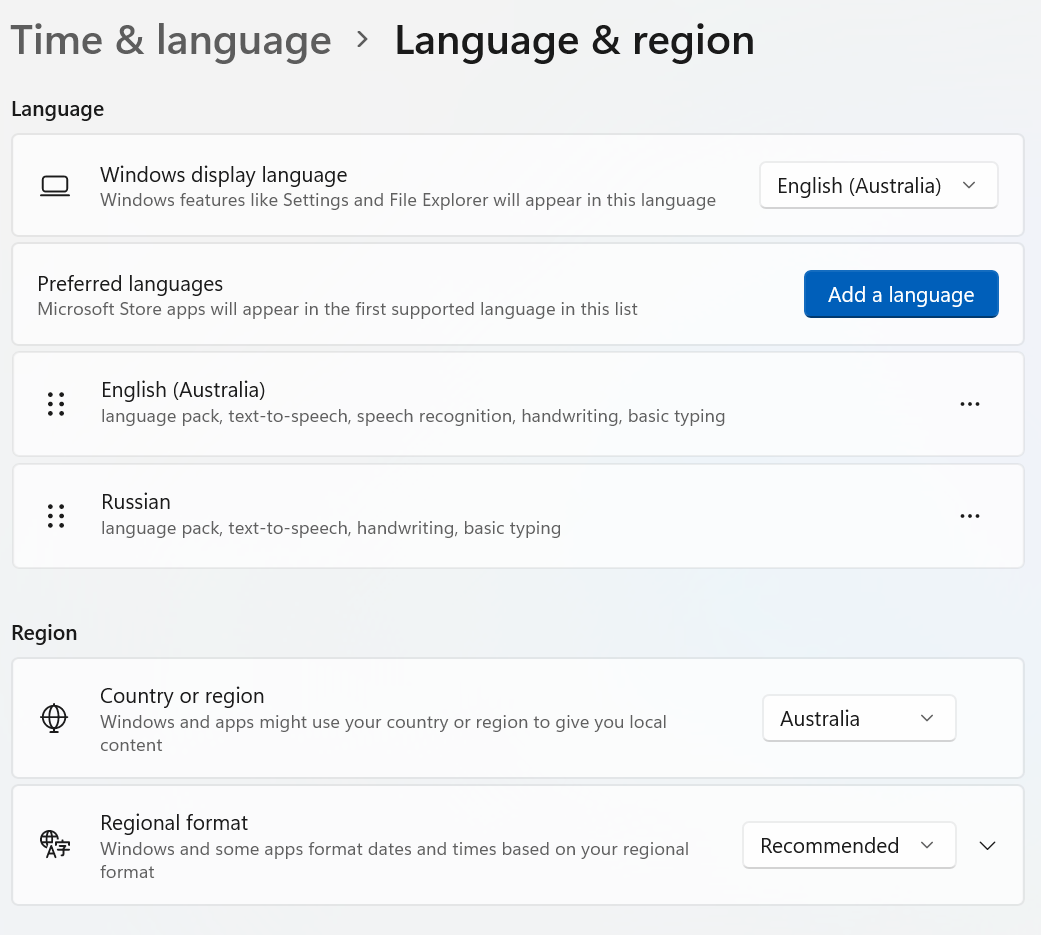Click the Region section heading
1041x935 pixels.
44,632
